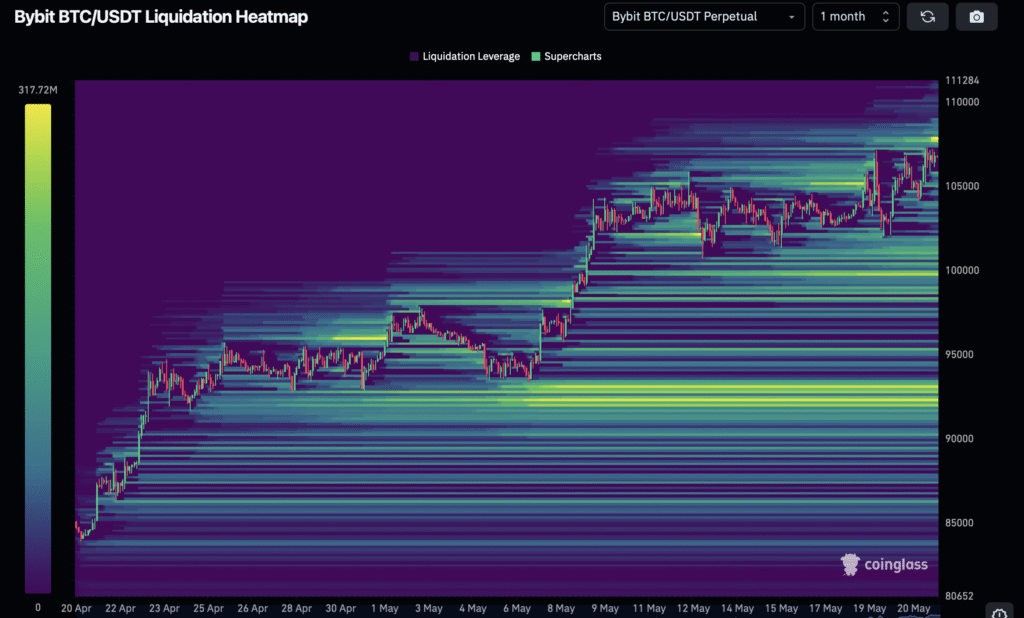Image resolution: width=1024 pixels, height=618 pixels.
Task: Click the 11 May date axis label
Action: (649, 608)
